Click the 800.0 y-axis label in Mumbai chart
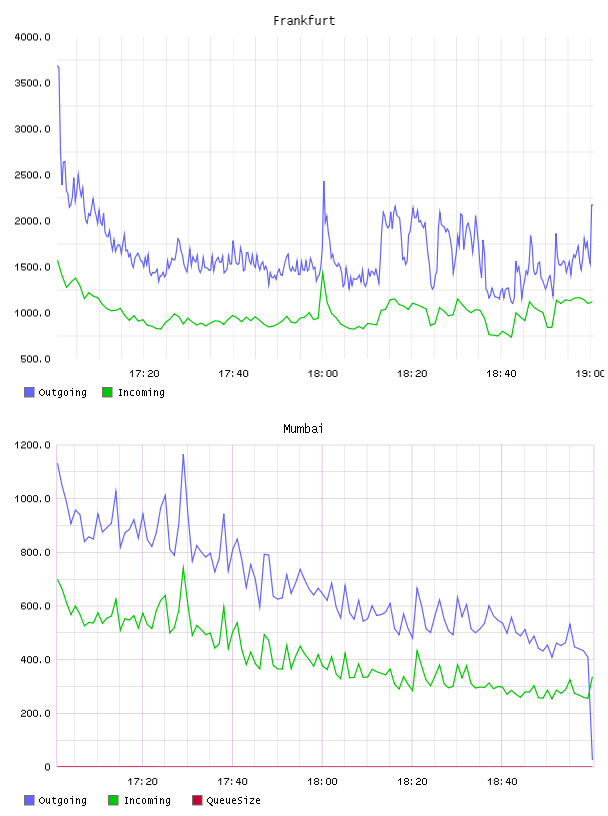This screenshot has width=608, height=816. (x=35, y=552)
